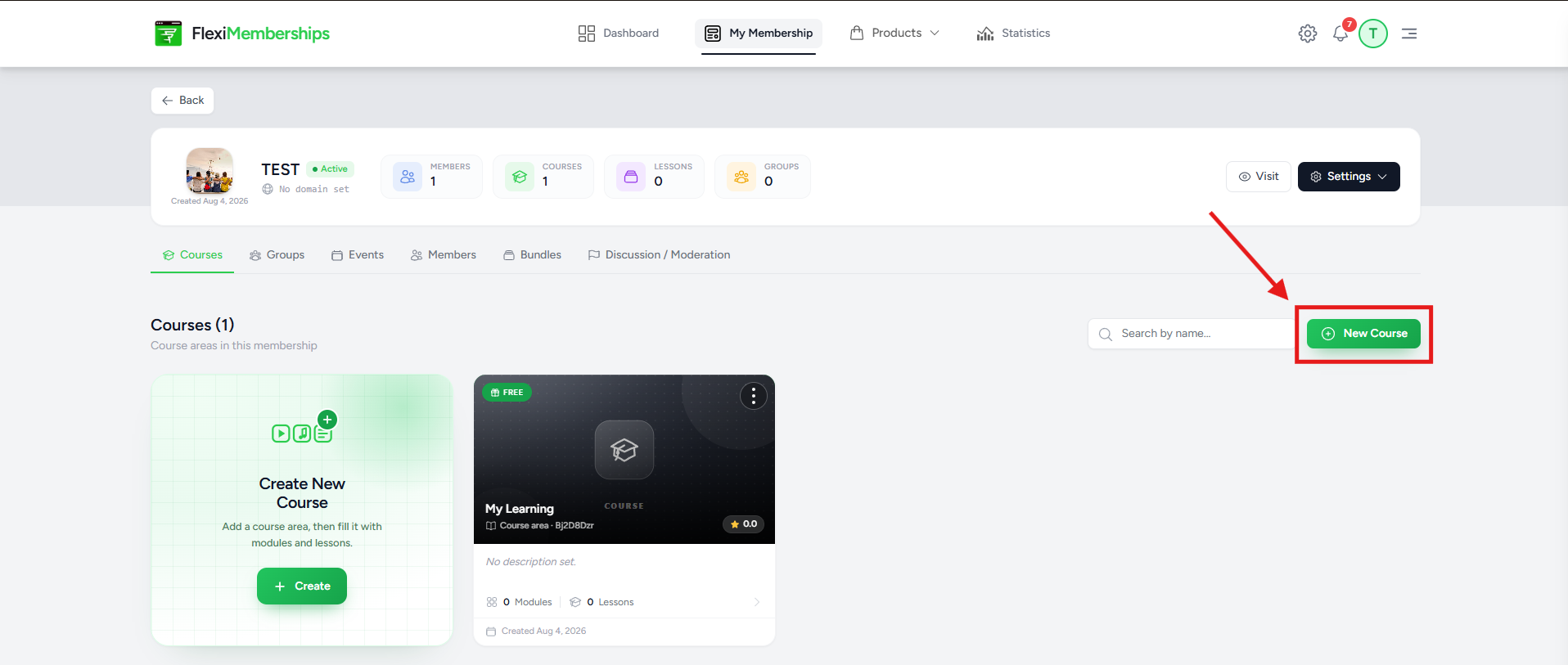The image size is (1568, 665).
Task: Switch to the Events tab
Action: pyautogui.click(x=358, y=255)
